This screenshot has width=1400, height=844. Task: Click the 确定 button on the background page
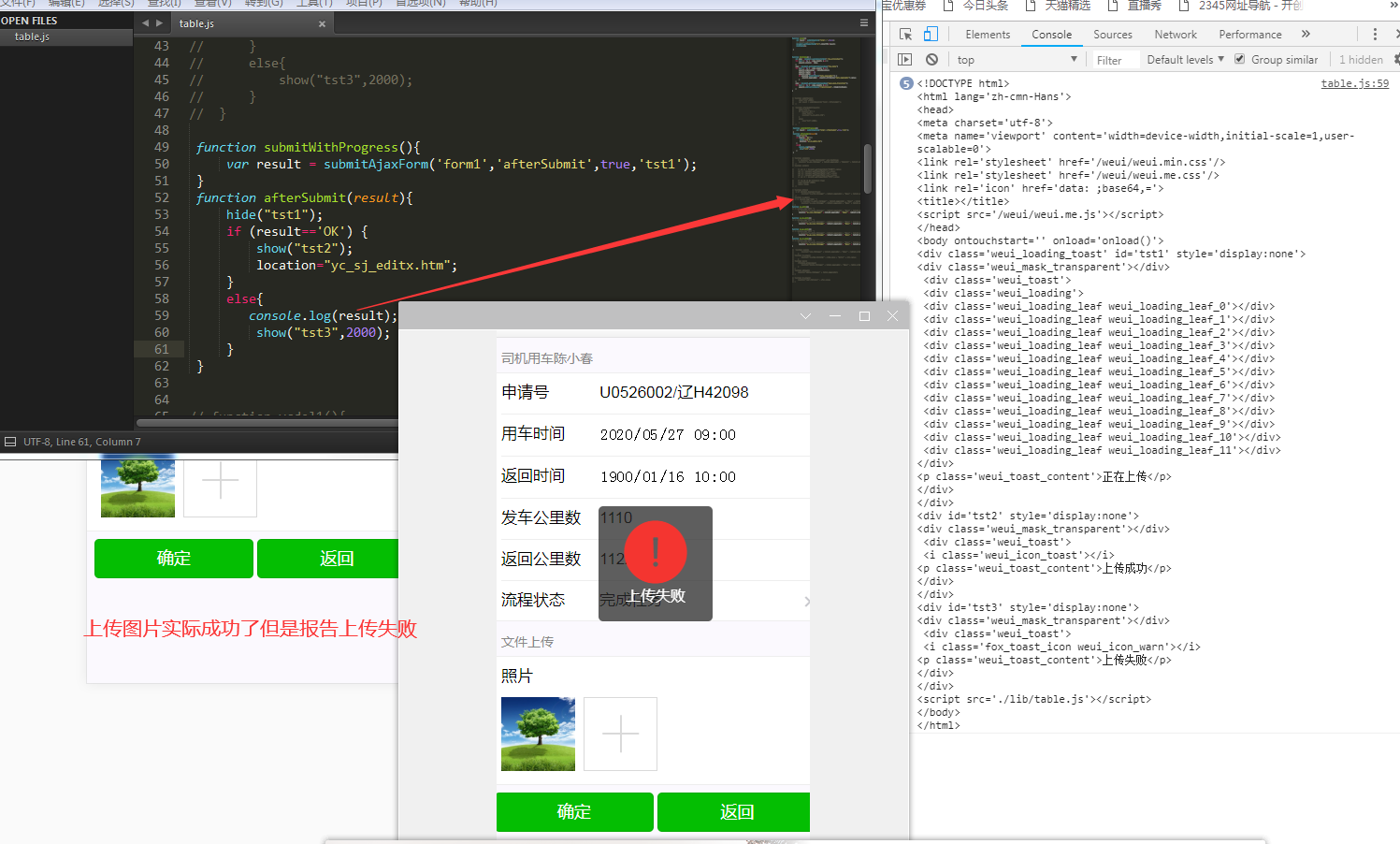[x=174, y=559]
